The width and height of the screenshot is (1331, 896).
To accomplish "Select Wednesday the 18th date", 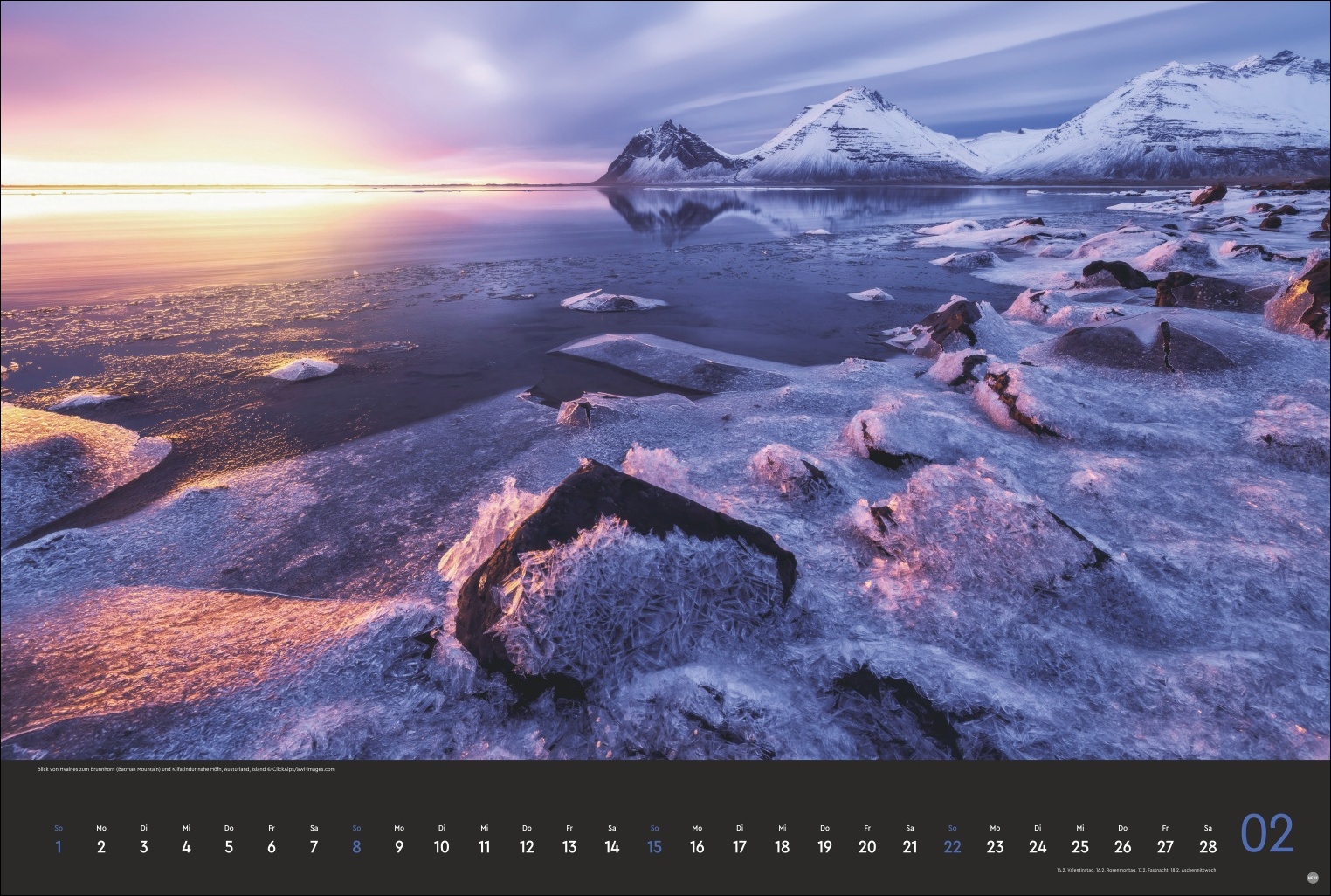I will (x=782, y=846).
